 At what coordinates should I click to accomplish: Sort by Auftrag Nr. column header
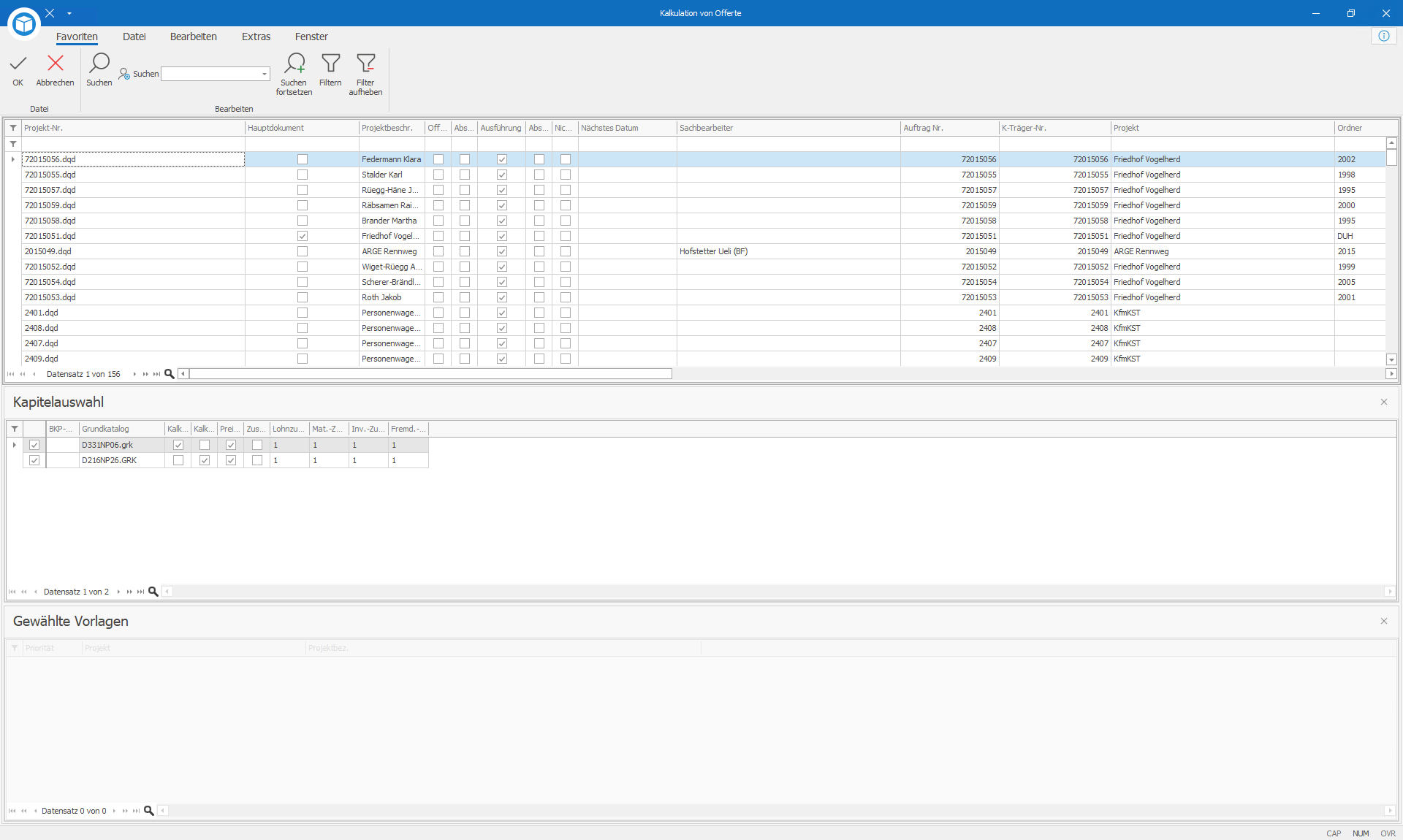950,128
